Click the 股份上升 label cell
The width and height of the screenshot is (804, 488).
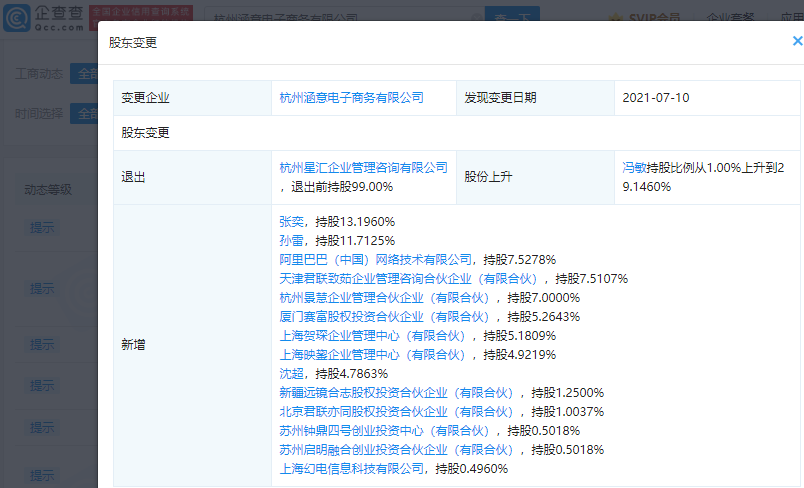click(535, 177)
